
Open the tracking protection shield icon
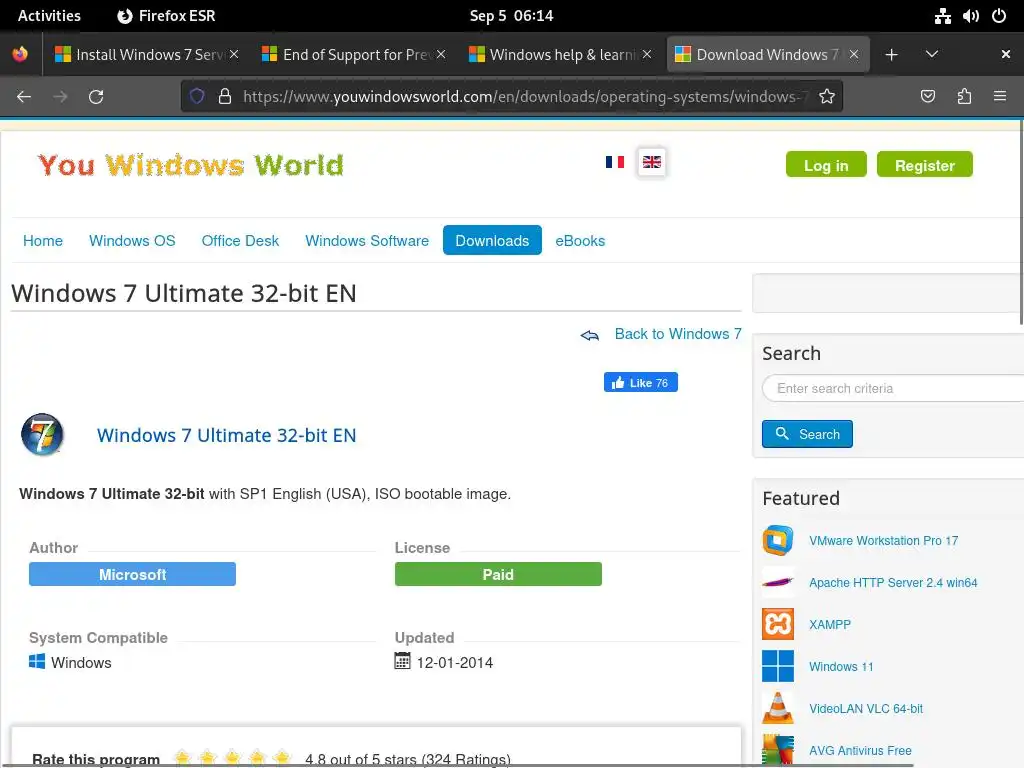197,97
